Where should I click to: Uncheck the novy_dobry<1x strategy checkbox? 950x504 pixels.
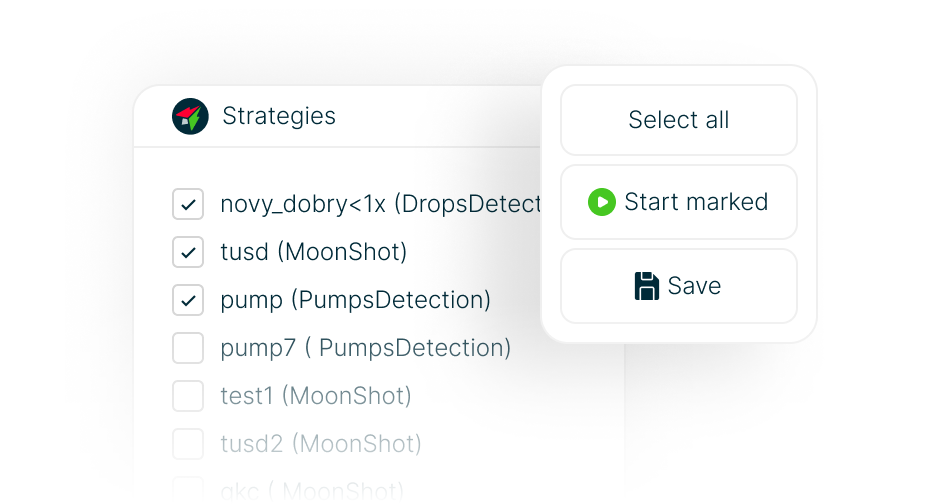point(188,204)
